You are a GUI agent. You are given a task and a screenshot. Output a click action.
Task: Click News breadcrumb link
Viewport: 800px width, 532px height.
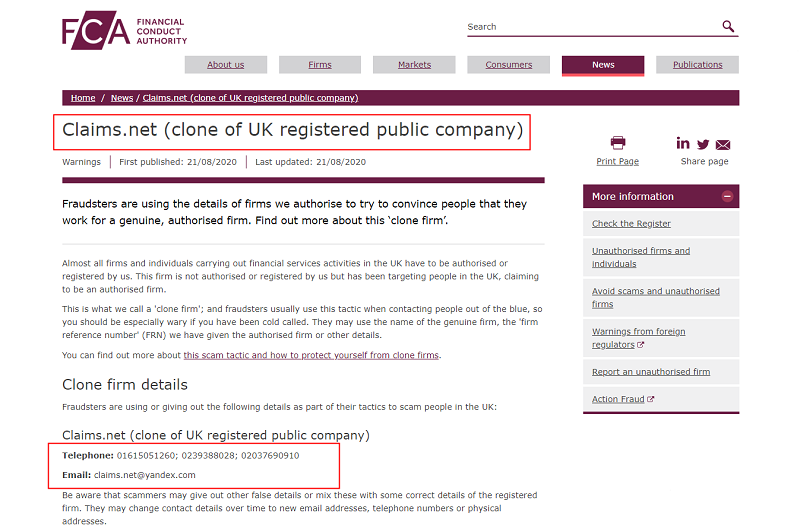point(122,98)
